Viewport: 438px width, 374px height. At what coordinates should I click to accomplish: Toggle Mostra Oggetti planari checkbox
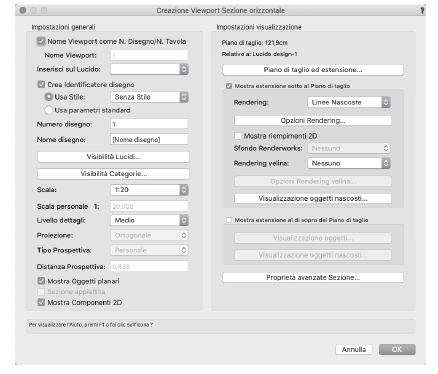(41, 281)
